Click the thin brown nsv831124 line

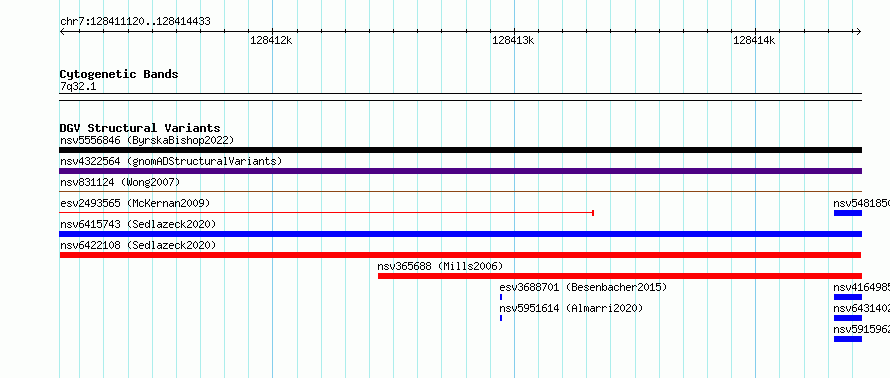[x=460, y=192]
